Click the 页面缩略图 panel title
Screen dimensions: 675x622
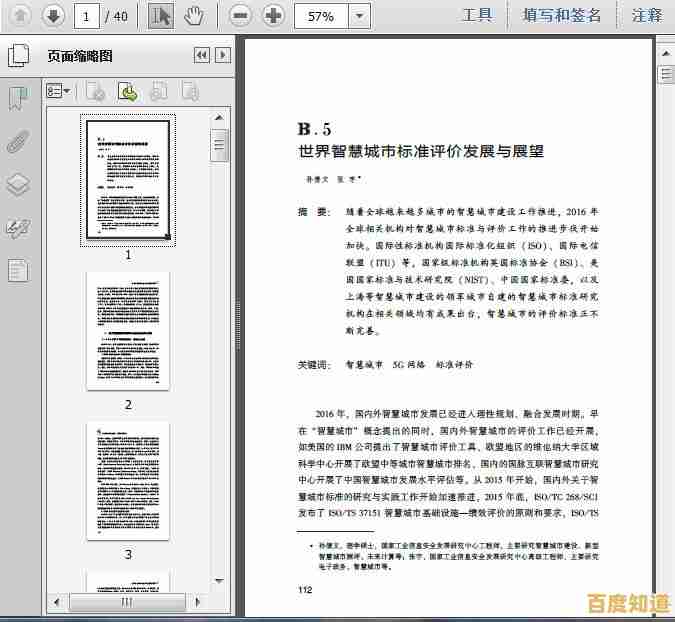tap(80, 56)
